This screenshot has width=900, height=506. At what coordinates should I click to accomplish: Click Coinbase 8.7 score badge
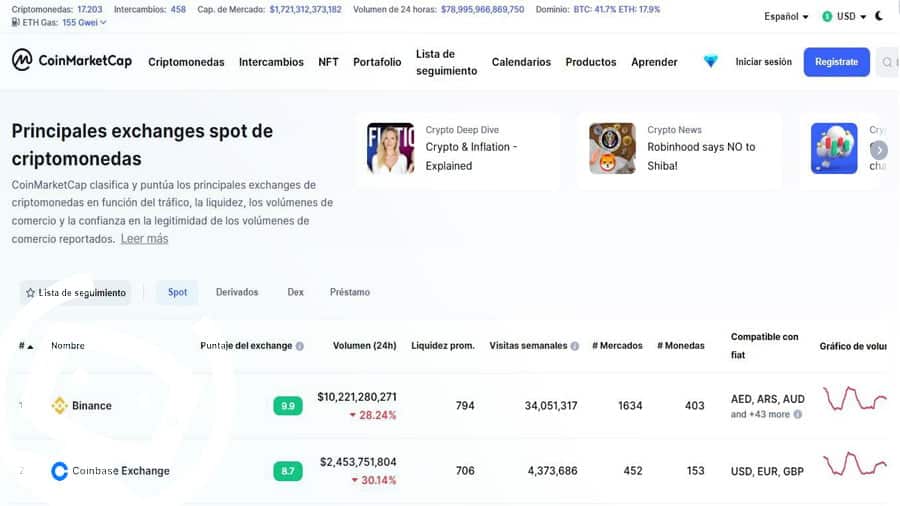click(x=288, y=472)
